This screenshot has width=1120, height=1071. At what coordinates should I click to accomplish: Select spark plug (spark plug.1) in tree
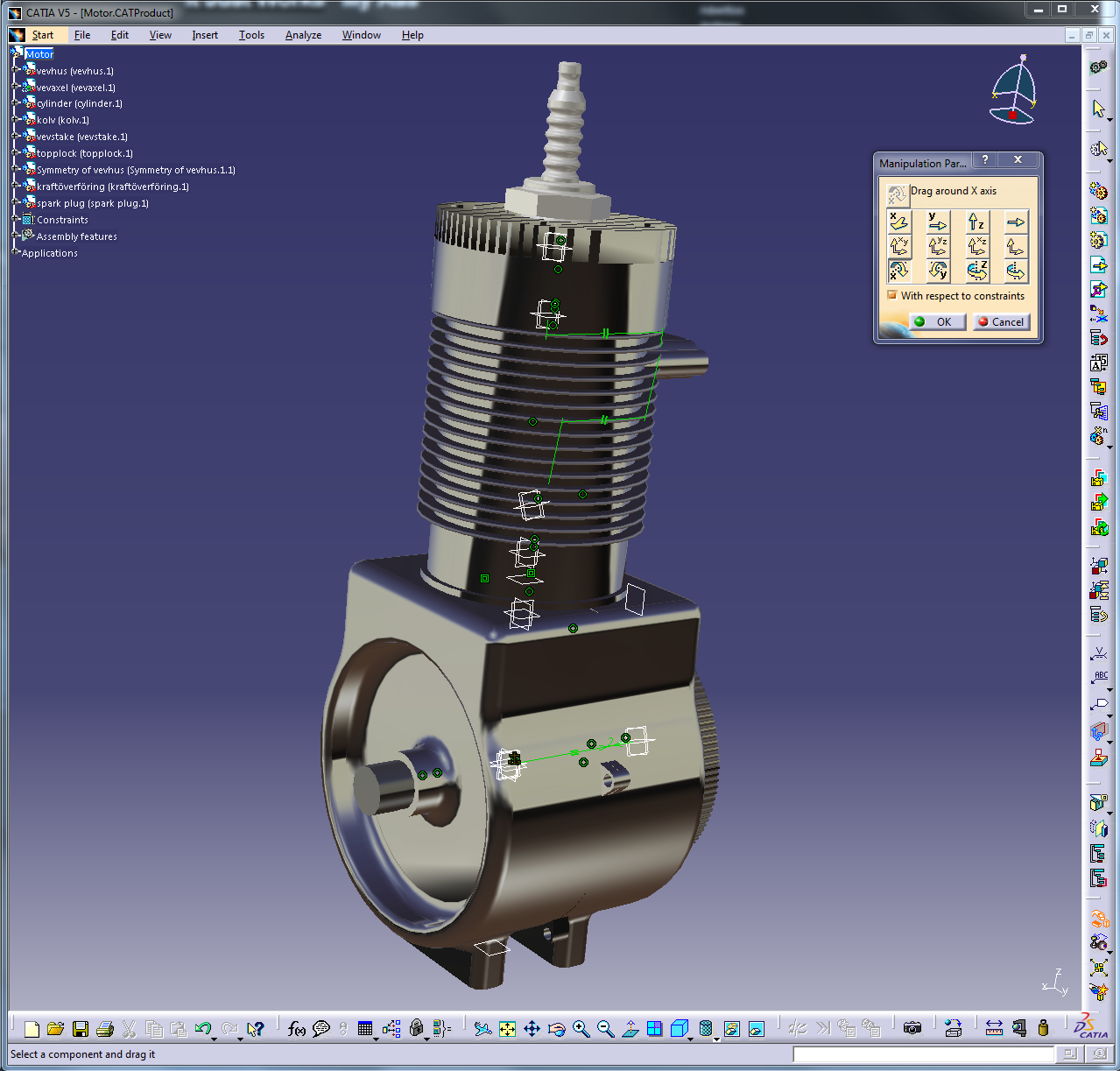(93, 203)
